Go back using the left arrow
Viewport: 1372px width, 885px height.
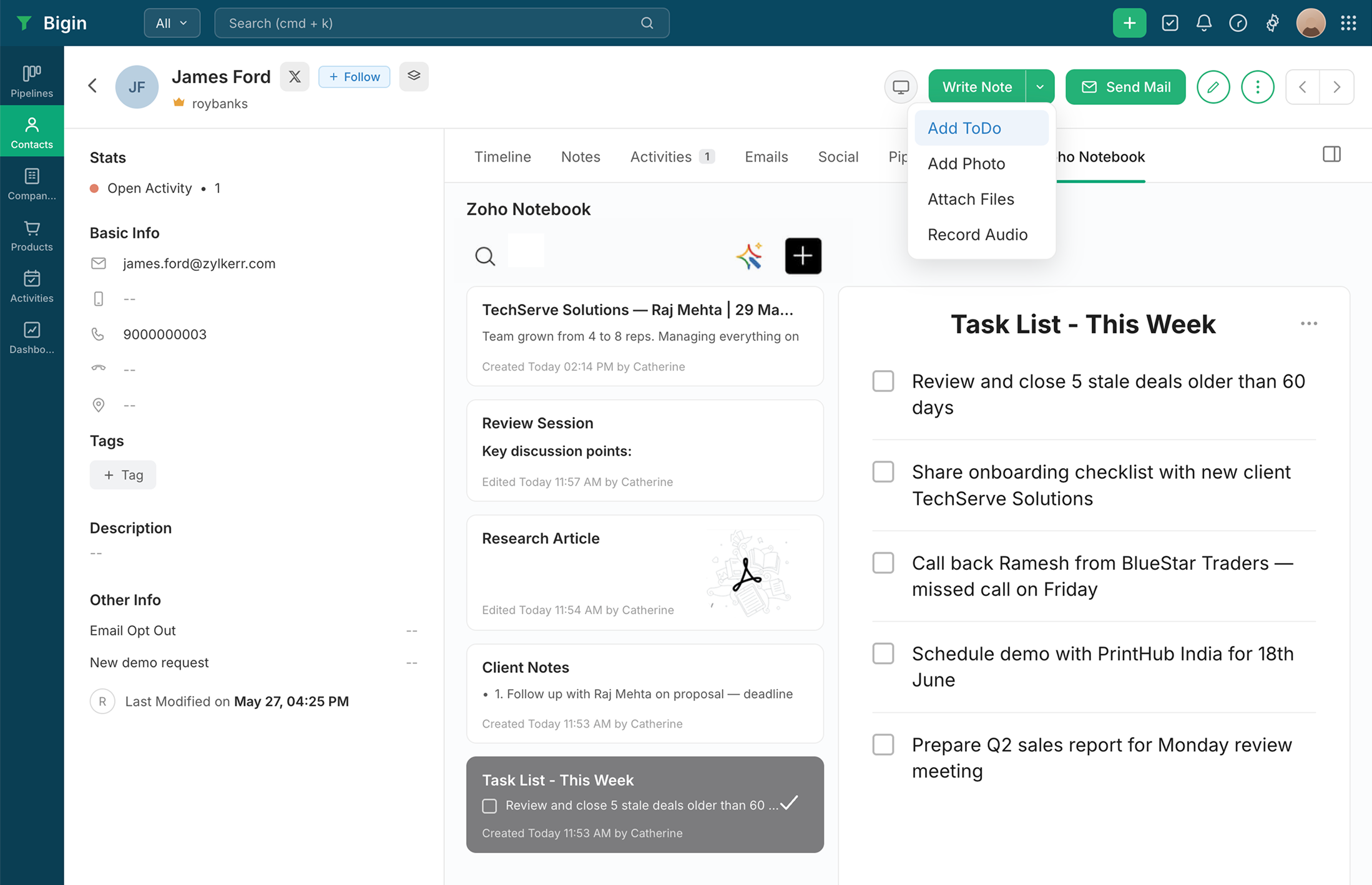[92, 86]
